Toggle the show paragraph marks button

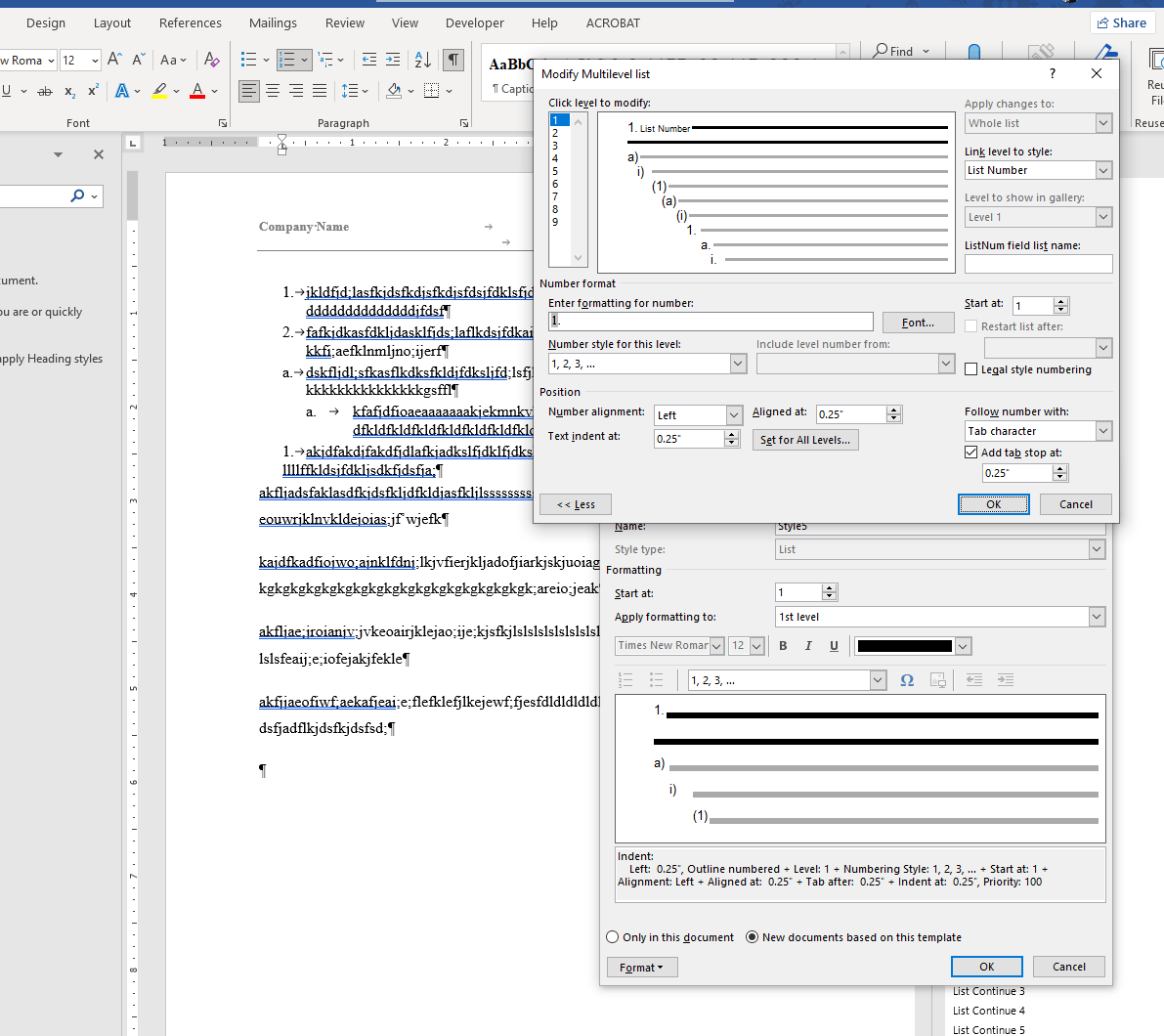[x=453, y=60]
